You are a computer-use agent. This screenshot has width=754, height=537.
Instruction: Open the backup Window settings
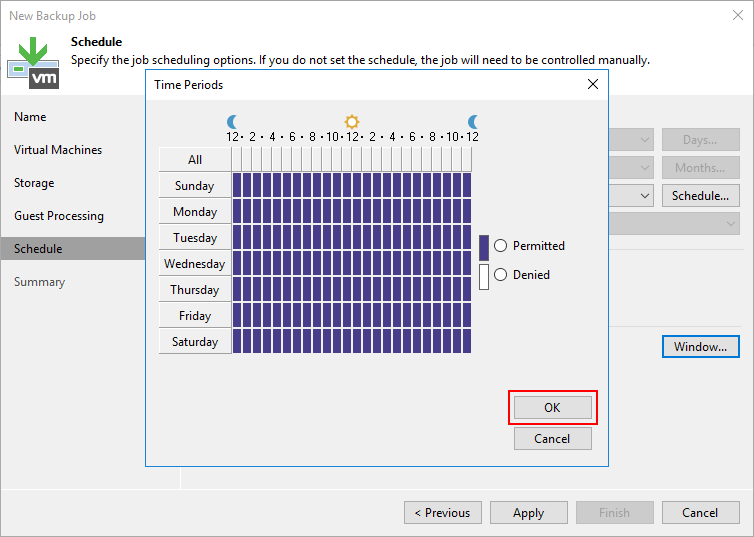click(x=700, y=347)
